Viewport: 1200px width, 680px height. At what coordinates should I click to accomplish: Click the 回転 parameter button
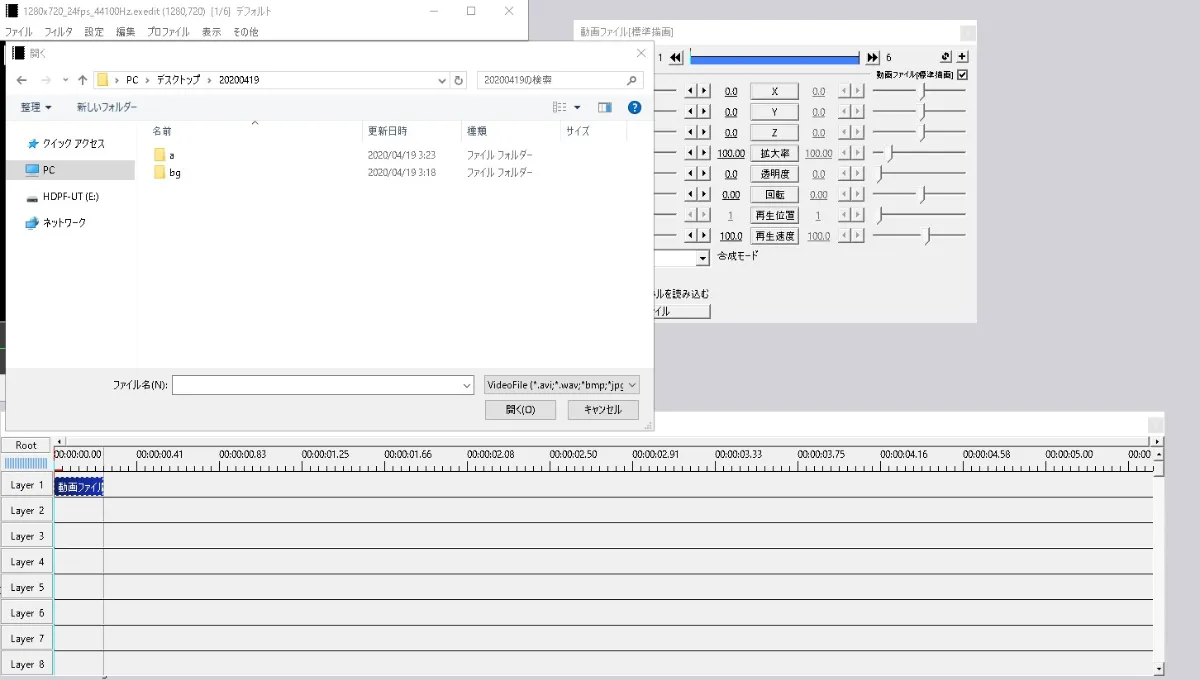pos(774,194)
